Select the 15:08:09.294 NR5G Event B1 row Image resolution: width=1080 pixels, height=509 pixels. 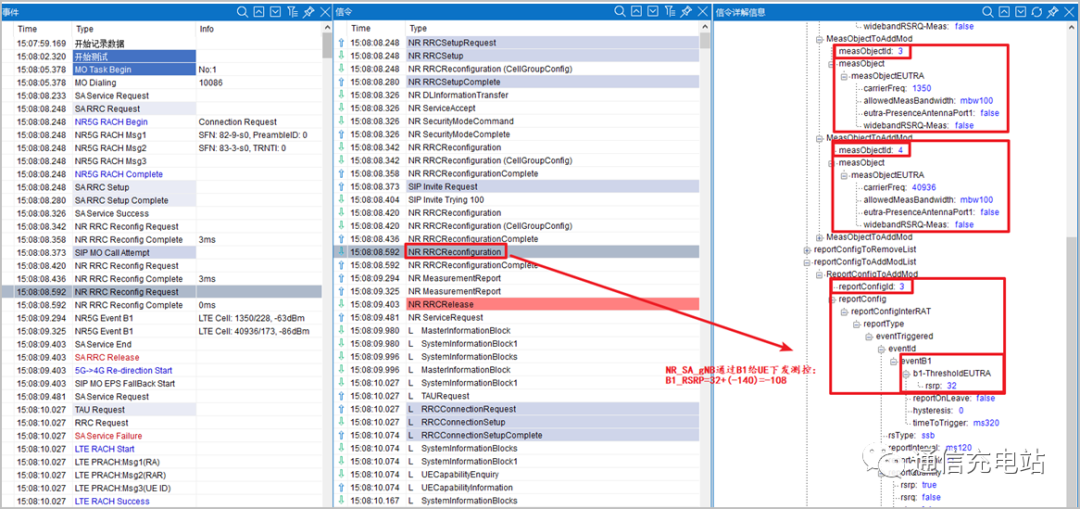point(162,318)
